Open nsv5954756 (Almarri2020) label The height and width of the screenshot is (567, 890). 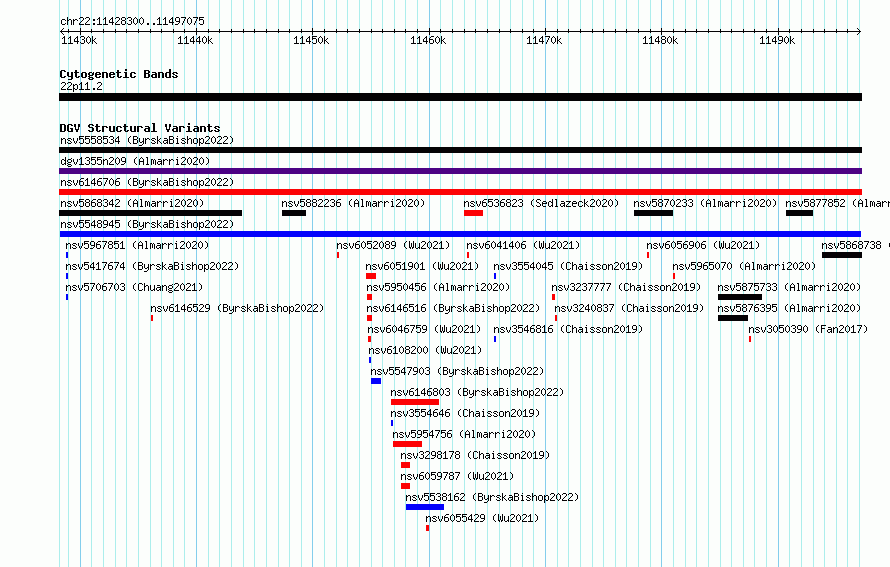pos(464,434)
